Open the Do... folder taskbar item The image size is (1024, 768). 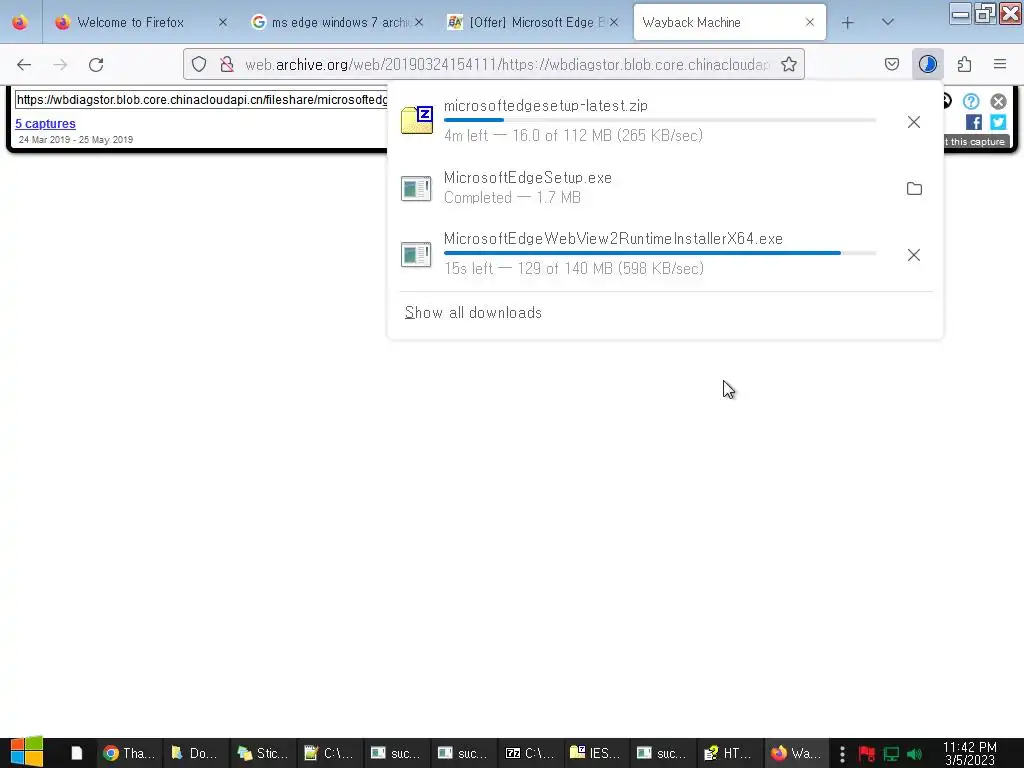195,753
